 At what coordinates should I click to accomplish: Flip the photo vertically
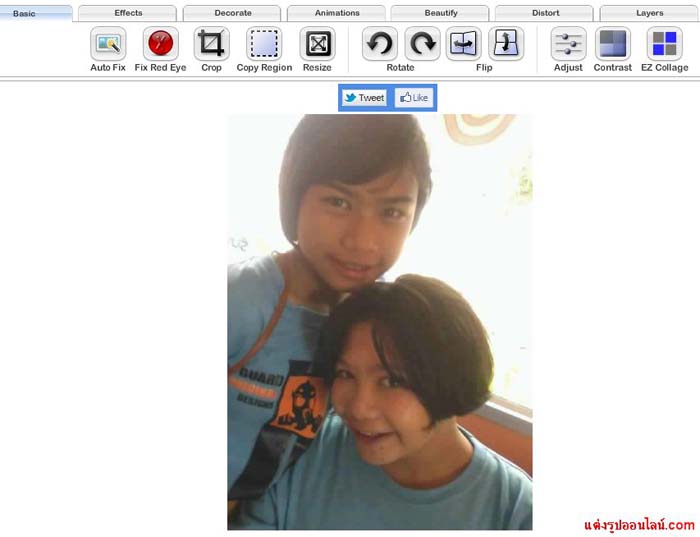[x=506, y=44]
